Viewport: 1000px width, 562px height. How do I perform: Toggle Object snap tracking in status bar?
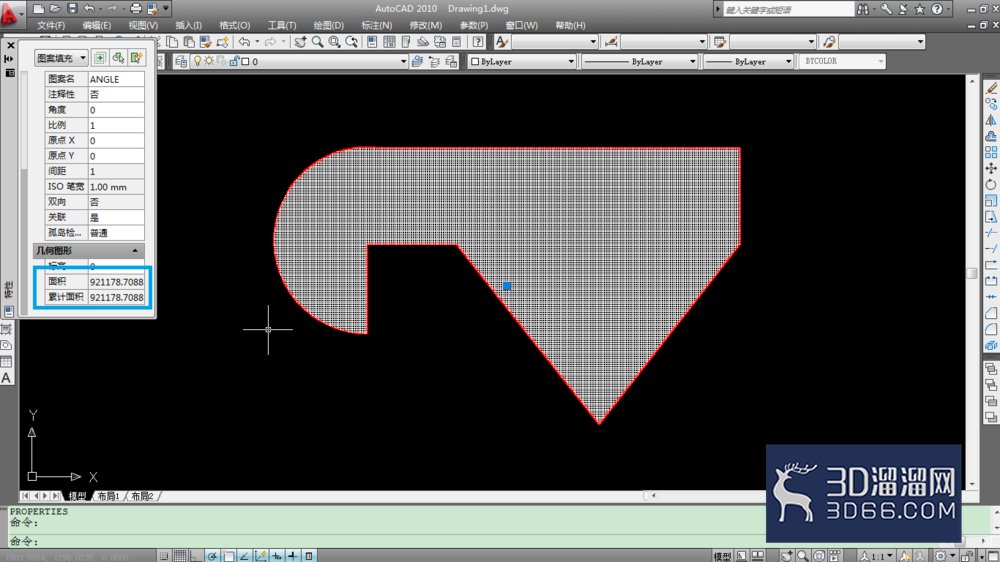[244, 556]
